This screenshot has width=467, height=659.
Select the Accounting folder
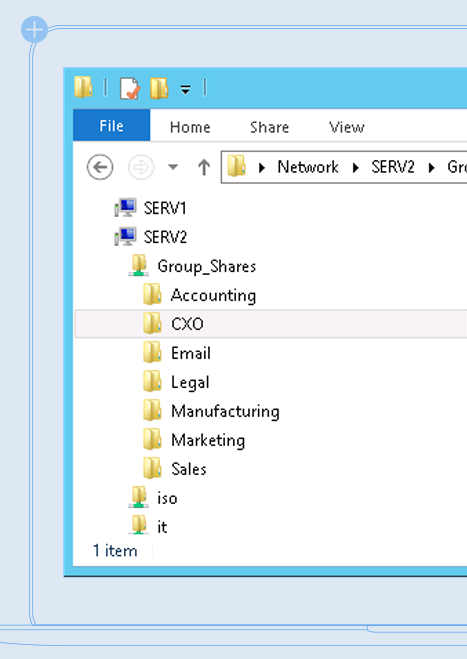(x=200, y=295)
